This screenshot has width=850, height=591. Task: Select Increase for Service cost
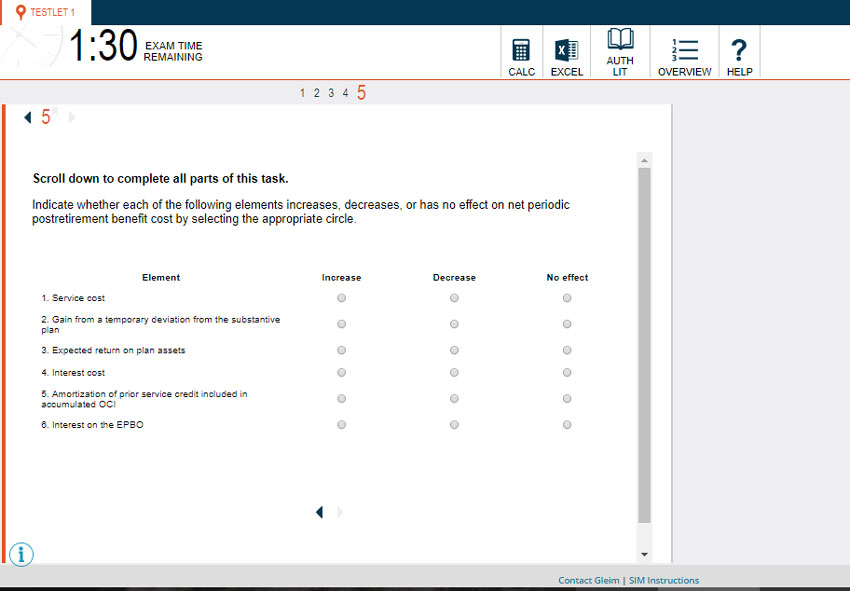[341, 298]
